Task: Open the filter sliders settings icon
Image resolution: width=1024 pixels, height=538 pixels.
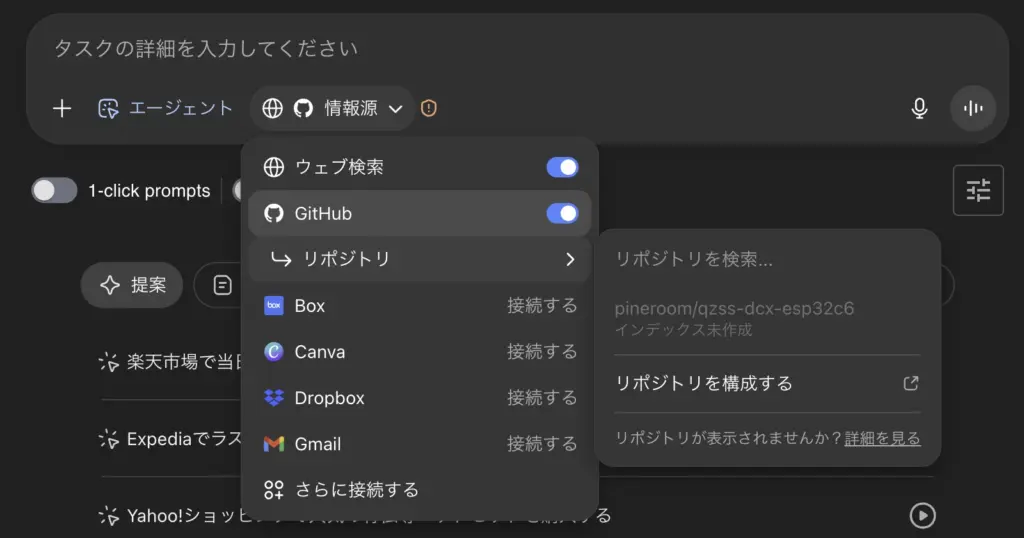Action: pos(977,190)
